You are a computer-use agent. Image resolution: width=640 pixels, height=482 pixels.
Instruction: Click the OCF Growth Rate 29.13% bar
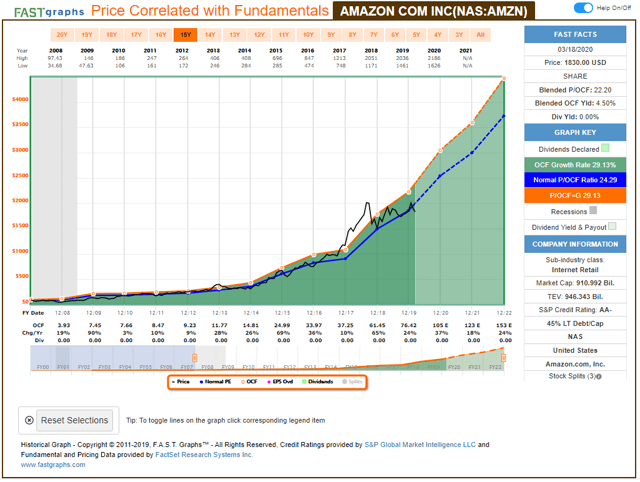click(575, 165)
